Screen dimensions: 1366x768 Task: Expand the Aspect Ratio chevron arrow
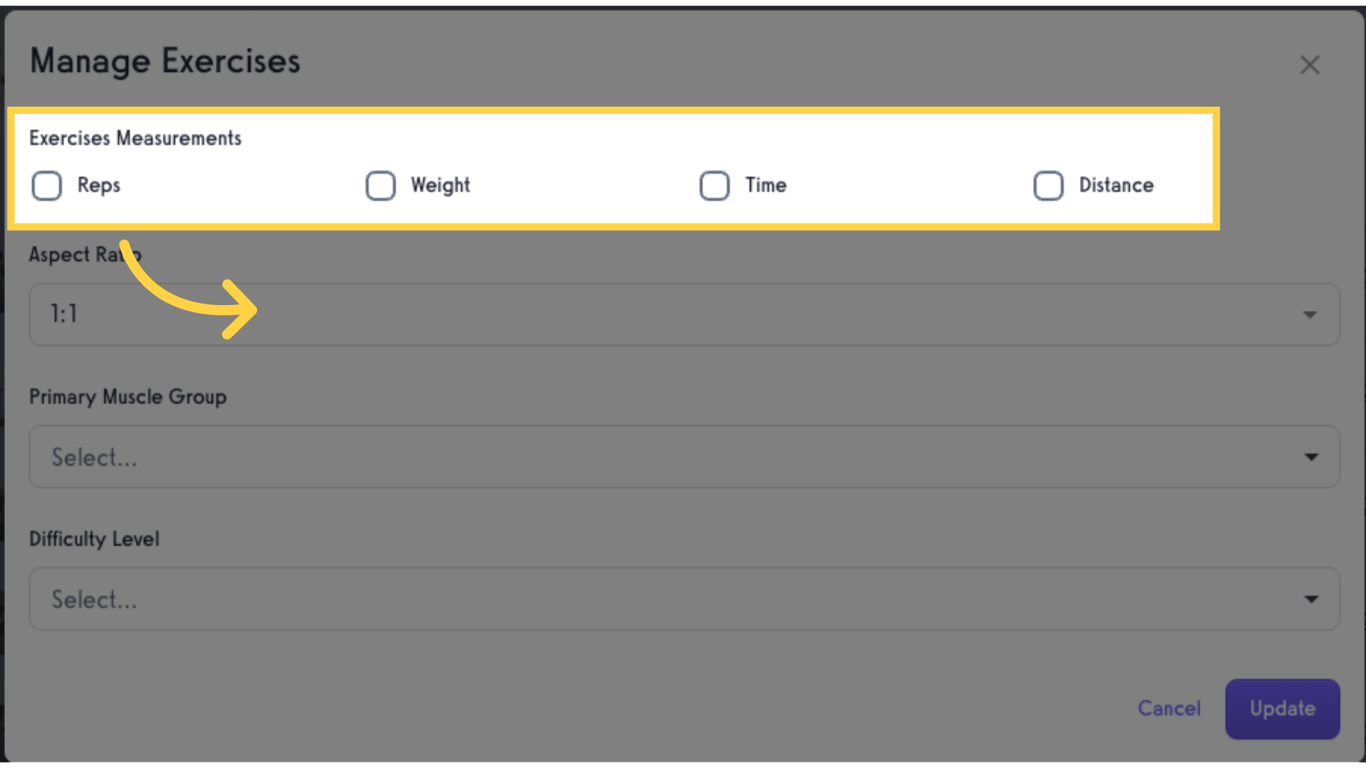(1310, 313)
